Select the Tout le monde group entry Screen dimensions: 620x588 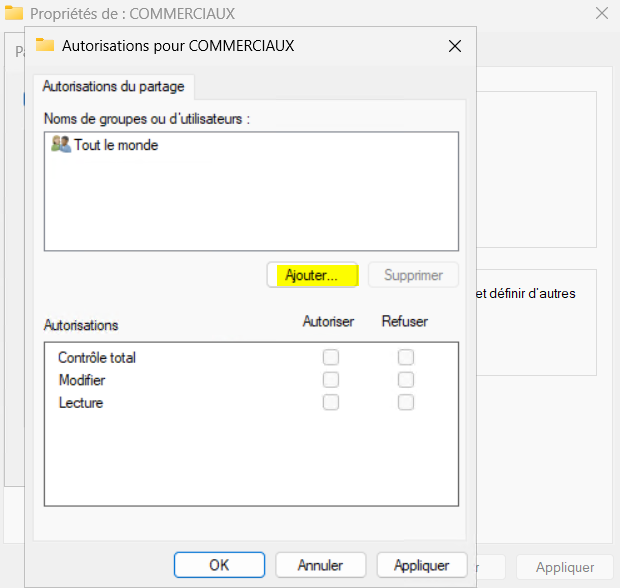pos(115,145)
